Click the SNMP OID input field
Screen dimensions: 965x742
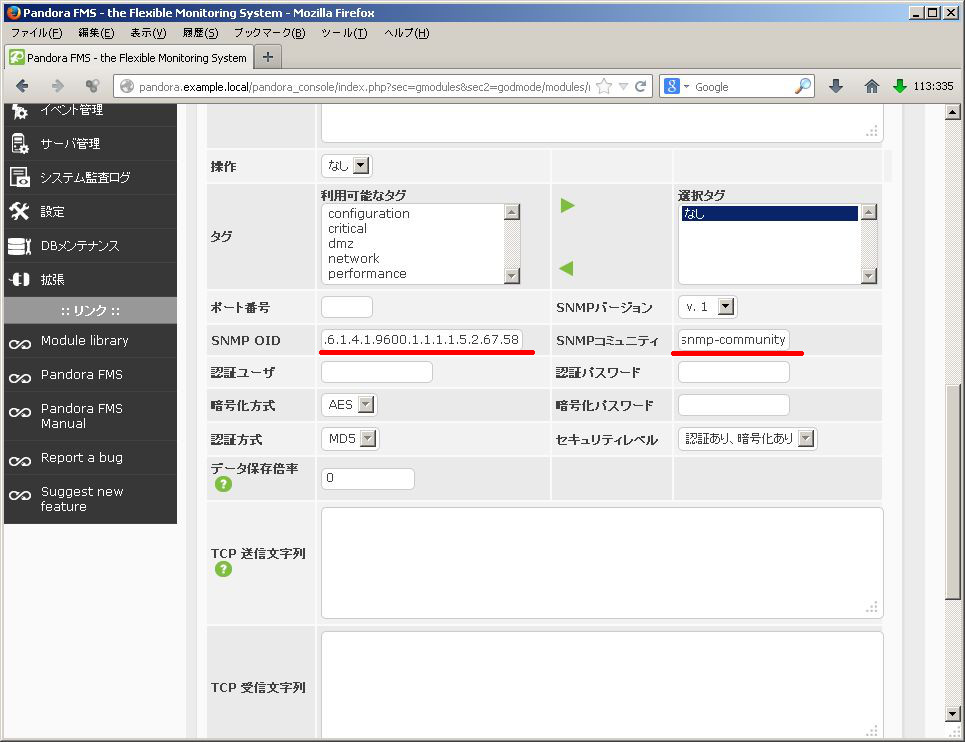tap(422, 340)
